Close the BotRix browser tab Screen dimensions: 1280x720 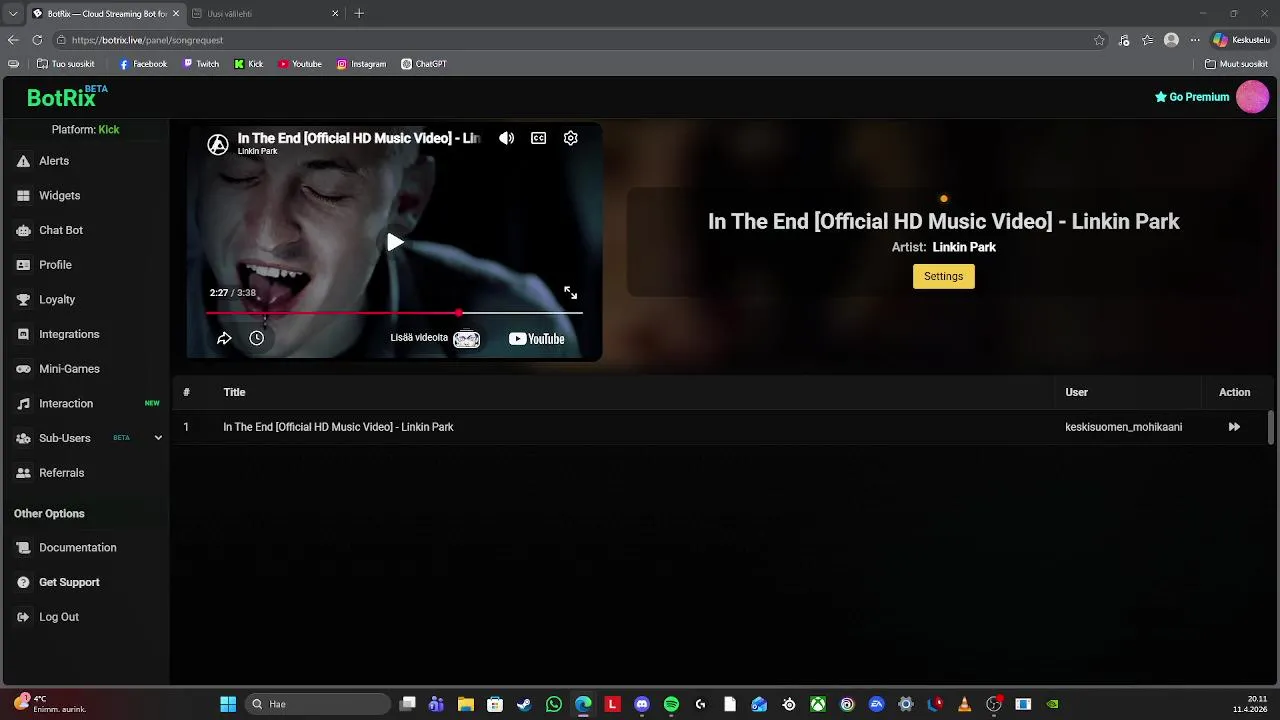pyautogui.click(x=176, y=14)
